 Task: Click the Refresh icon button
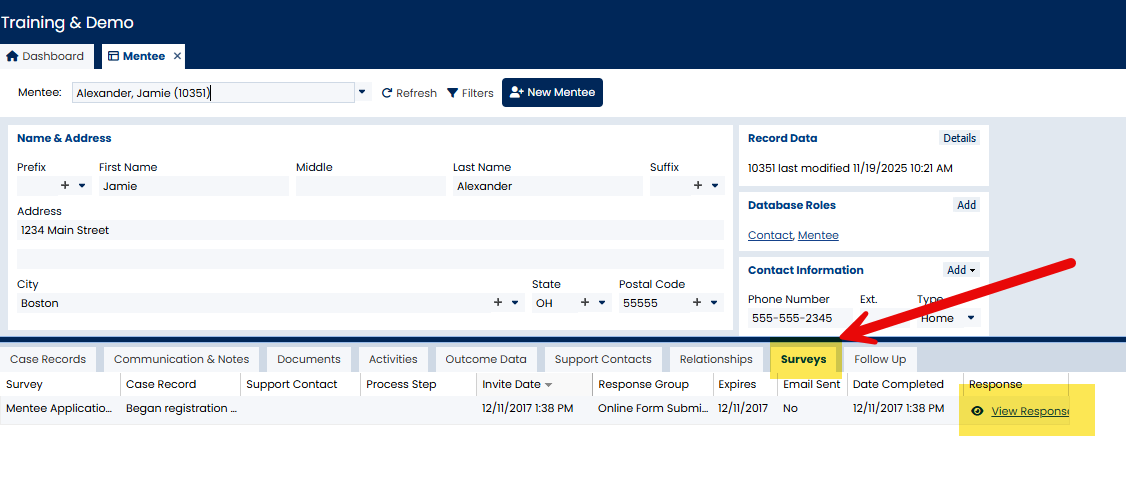[387, 93]
